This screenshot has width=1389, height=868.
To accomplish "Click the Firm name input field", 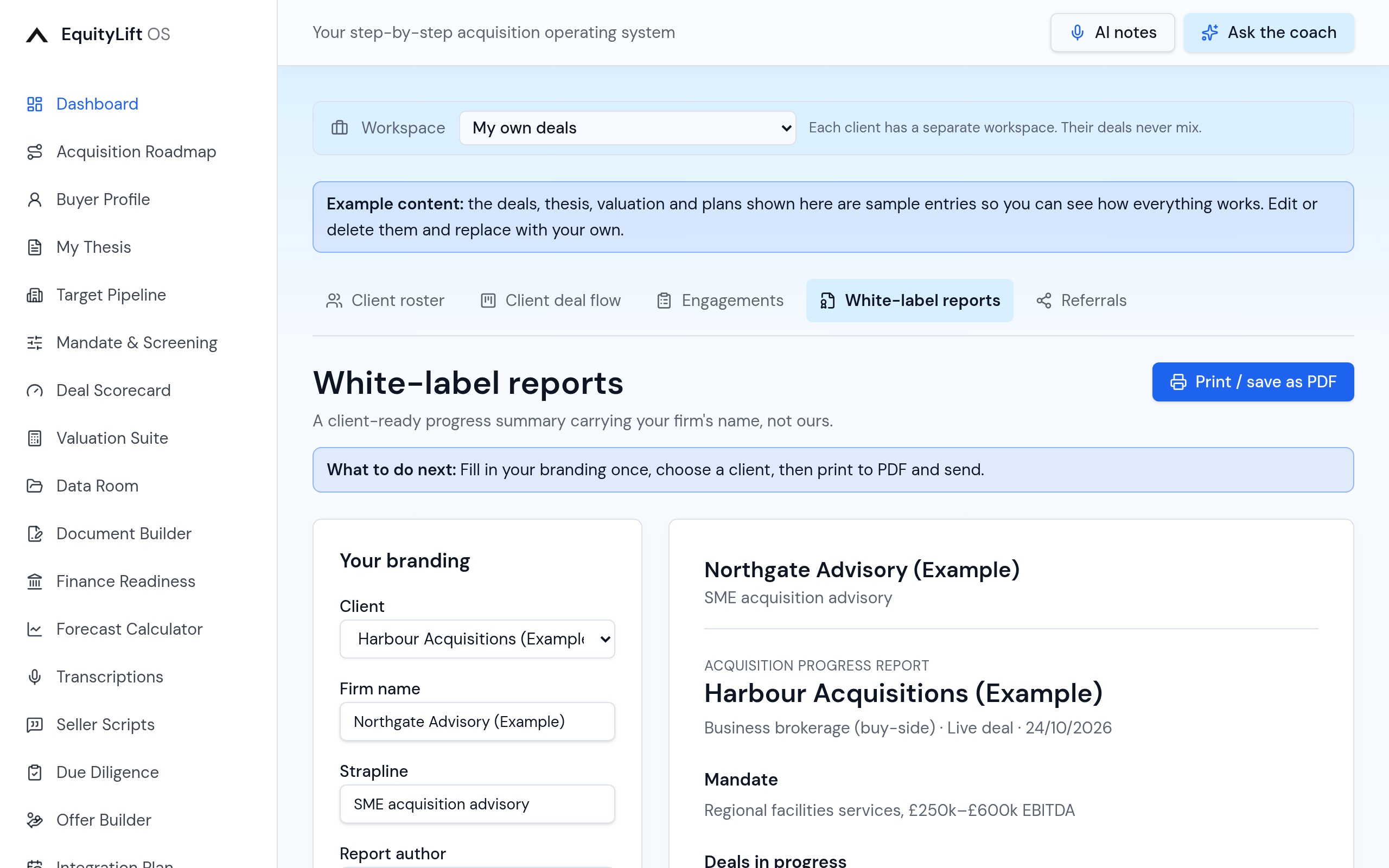I will pos(477,722).
